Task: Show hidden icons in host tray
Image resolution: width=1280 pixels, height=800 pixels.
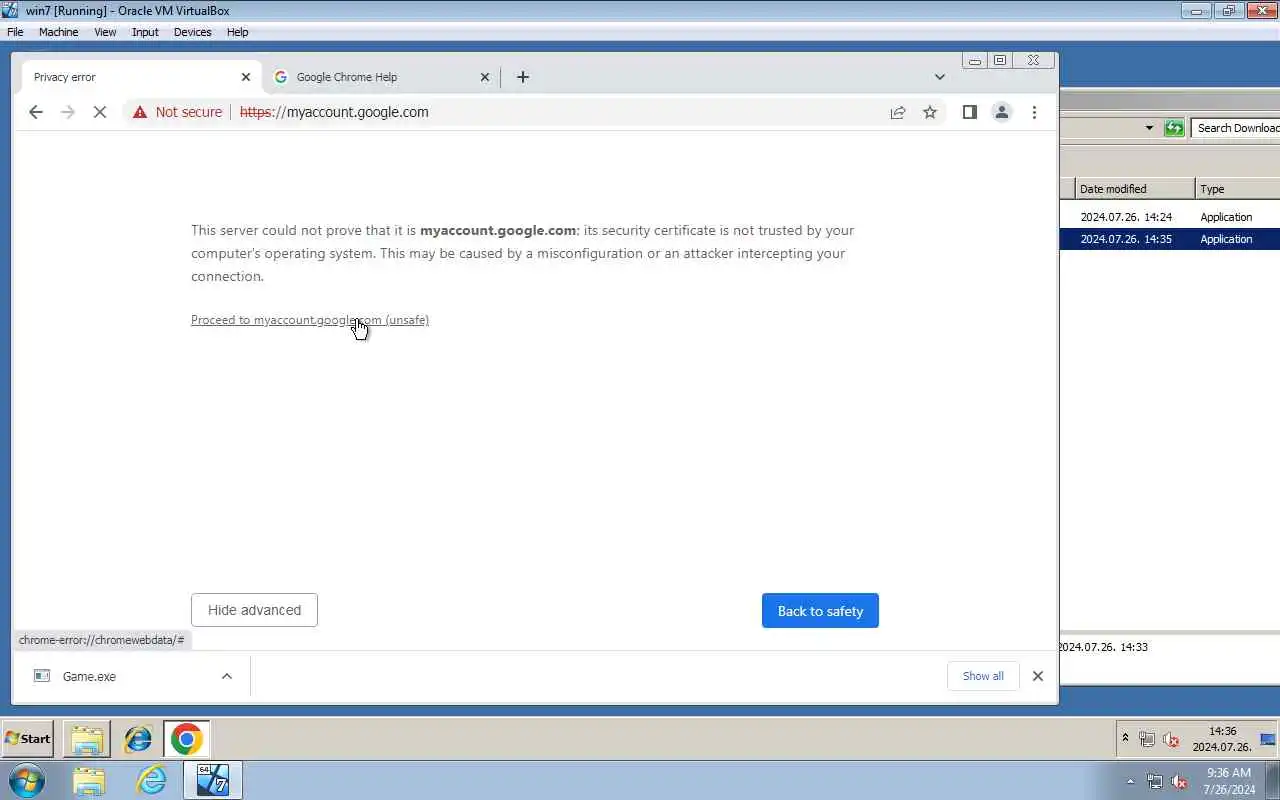Action: coord(1131,781)
